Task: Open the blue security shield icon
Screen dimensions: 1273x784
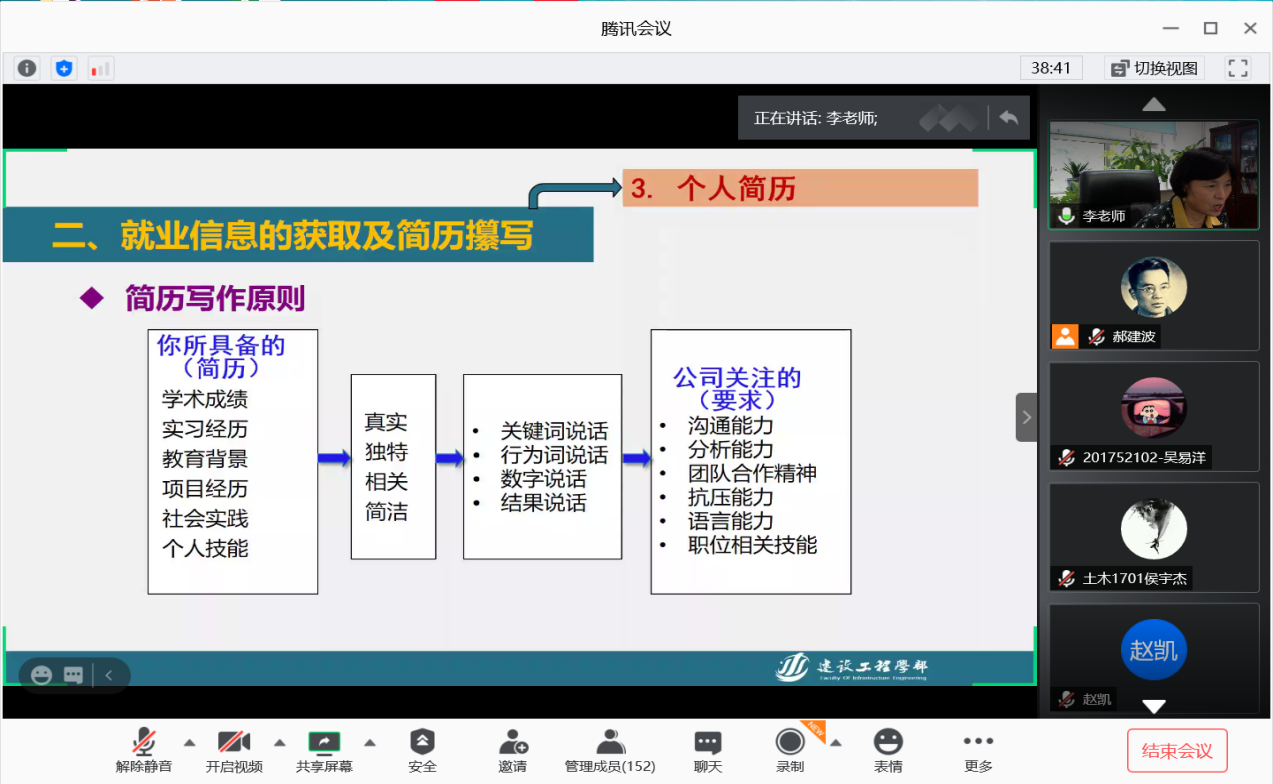Action: click(x=64, y=68)
